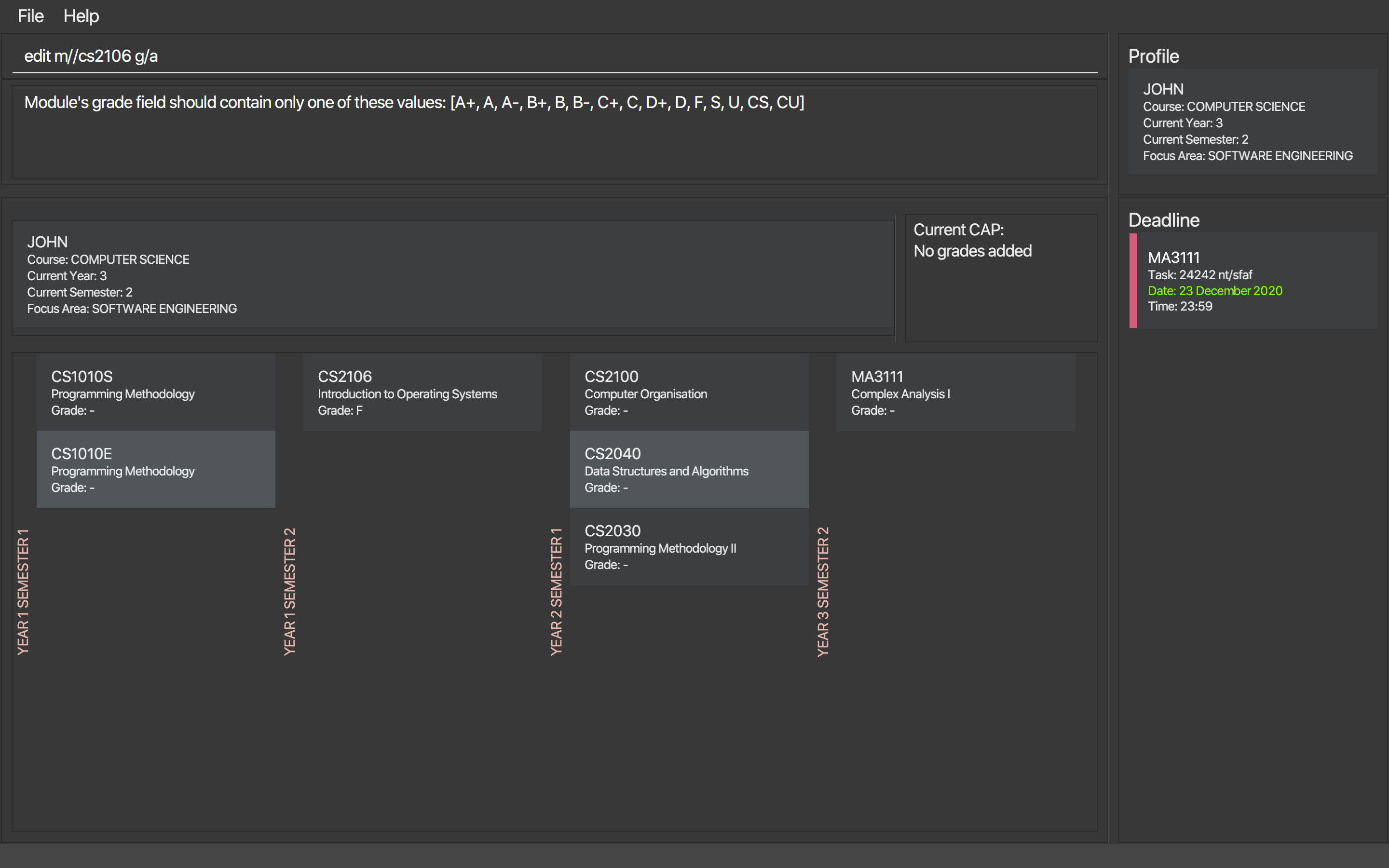Click the red deadline priority bar
Image resolution: width=1389 pixels, height=868 pixels.
(x=1133, y=281)
